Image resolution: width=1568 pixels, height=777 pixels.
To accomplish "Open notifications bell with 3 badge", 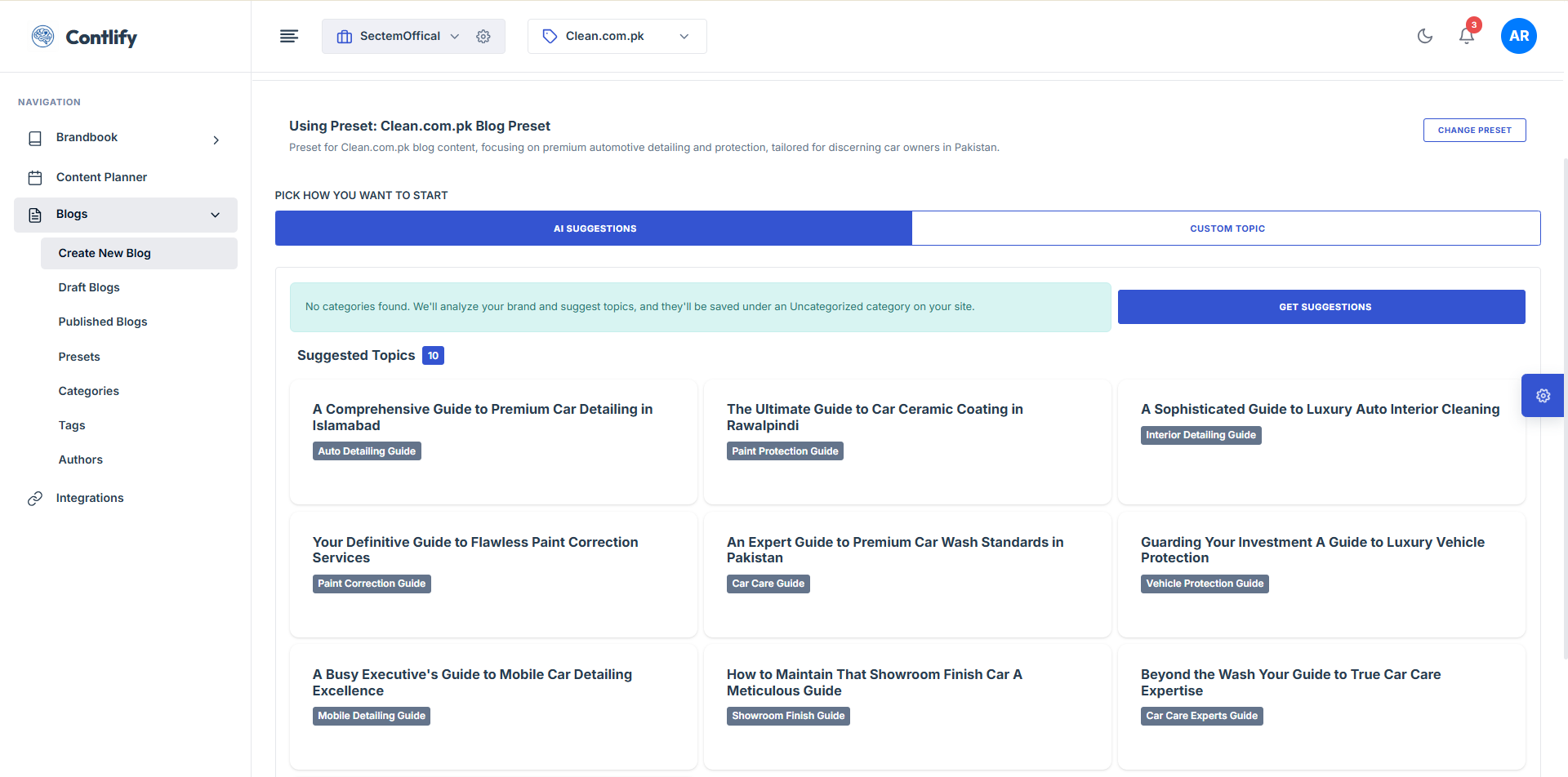I will point(1467,36).
